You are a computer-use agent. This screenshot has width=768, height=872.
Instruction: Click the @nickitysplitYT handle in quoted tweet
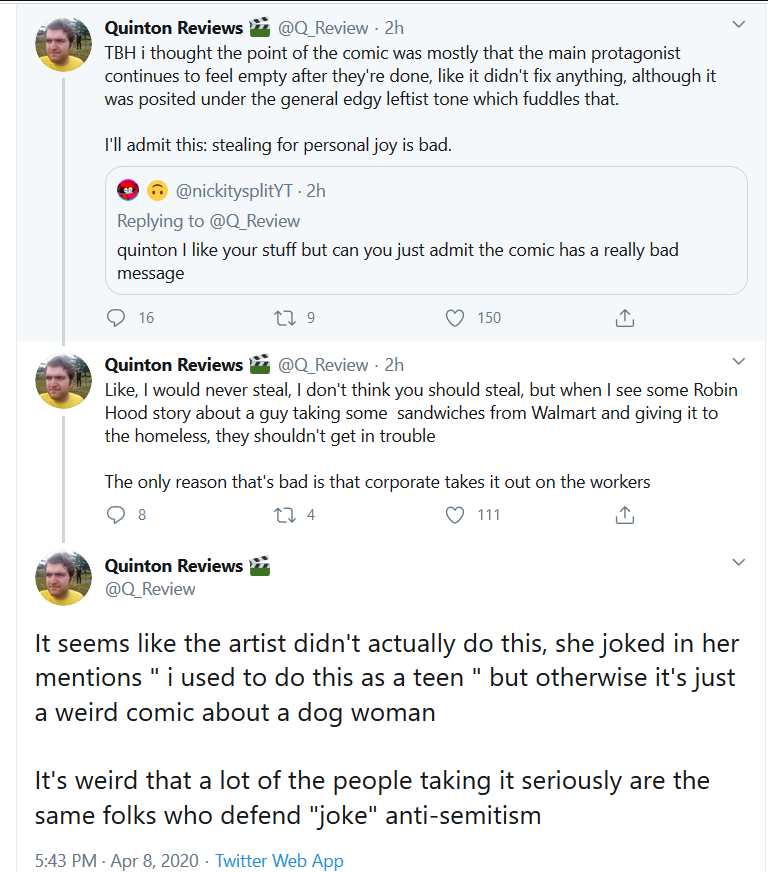[x=234, y=191]
